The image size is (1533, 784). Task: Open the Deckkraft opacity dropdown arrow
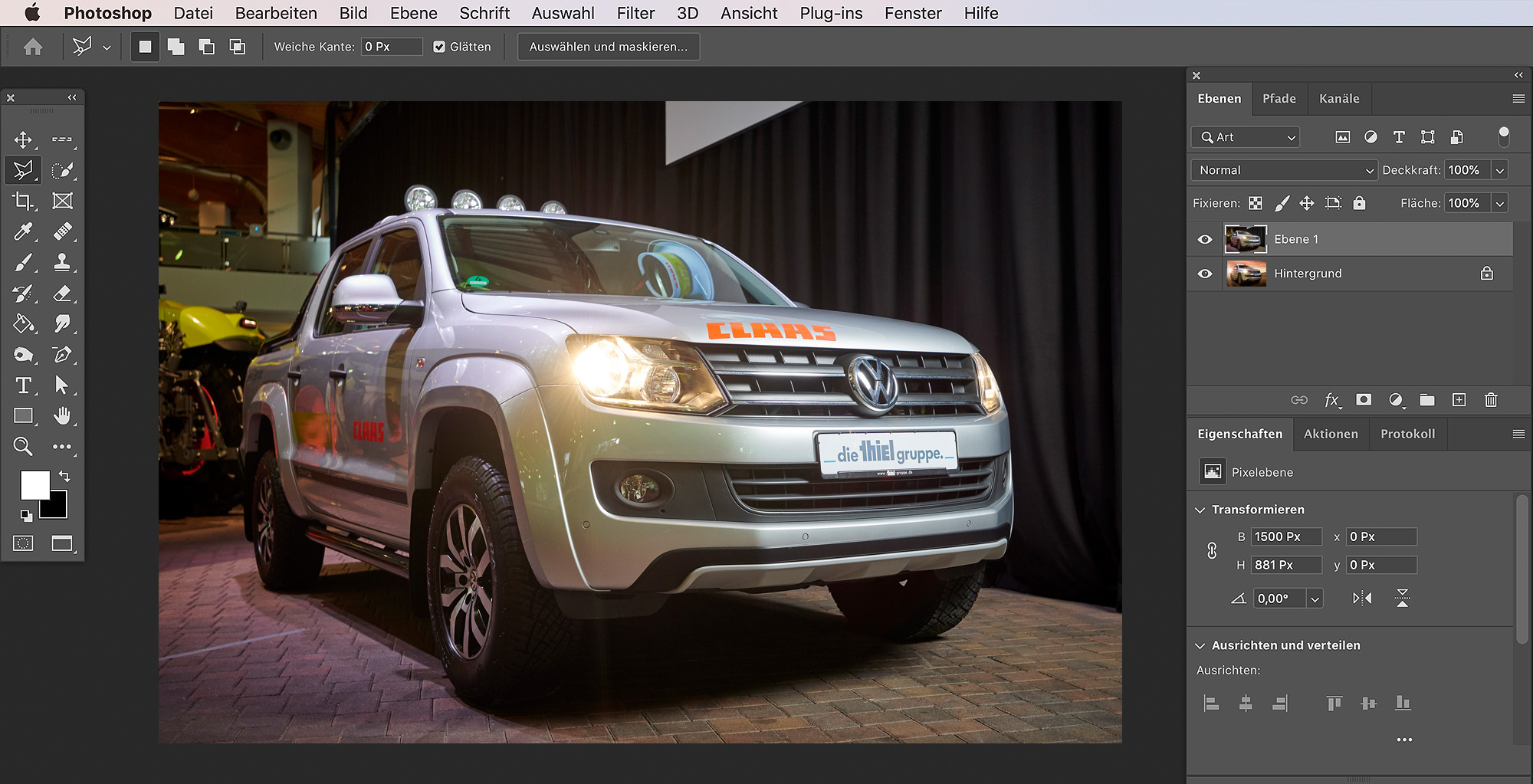(1500, 170)
